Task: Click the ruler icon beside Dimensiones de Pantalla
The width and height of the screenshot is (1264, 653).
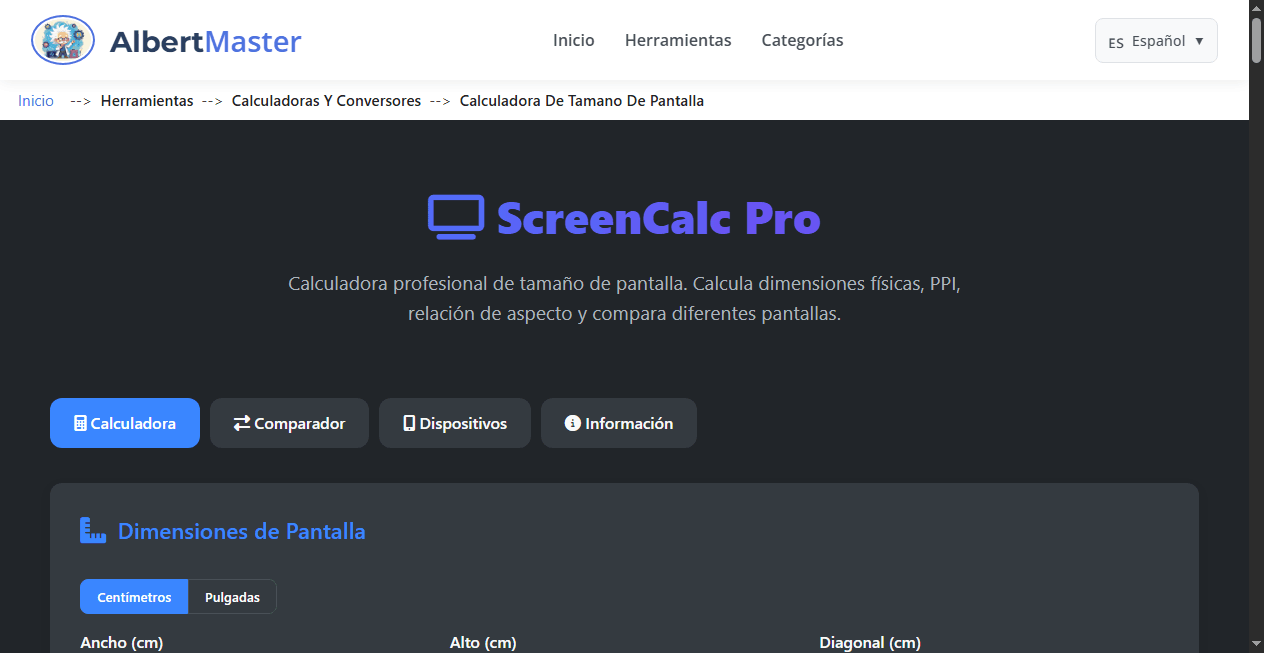Action: click(92, 531)
